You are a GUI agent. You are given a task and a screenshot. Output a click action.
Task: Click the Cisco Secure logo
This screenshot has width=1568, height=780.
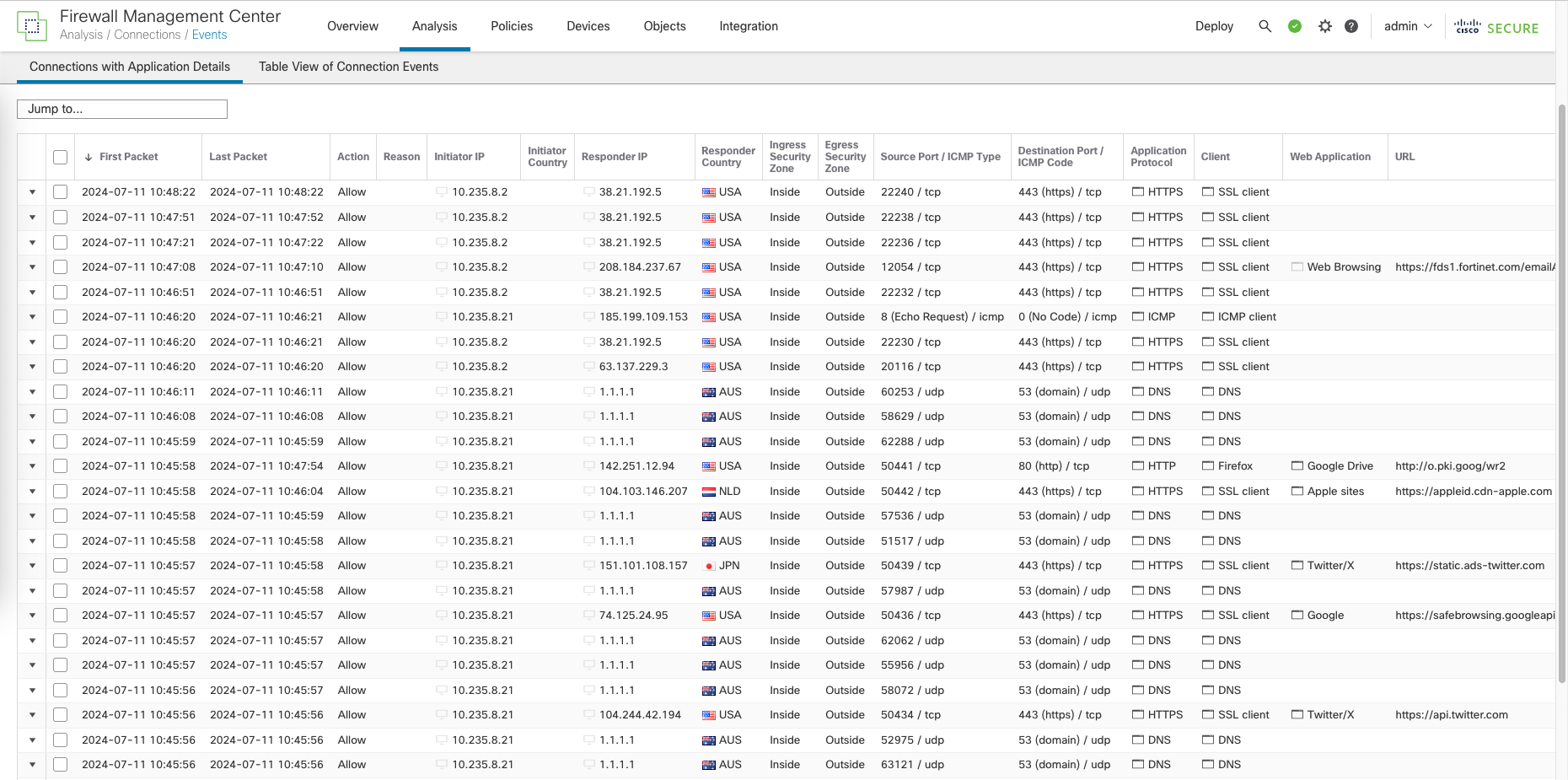[x=1496, y=27]
